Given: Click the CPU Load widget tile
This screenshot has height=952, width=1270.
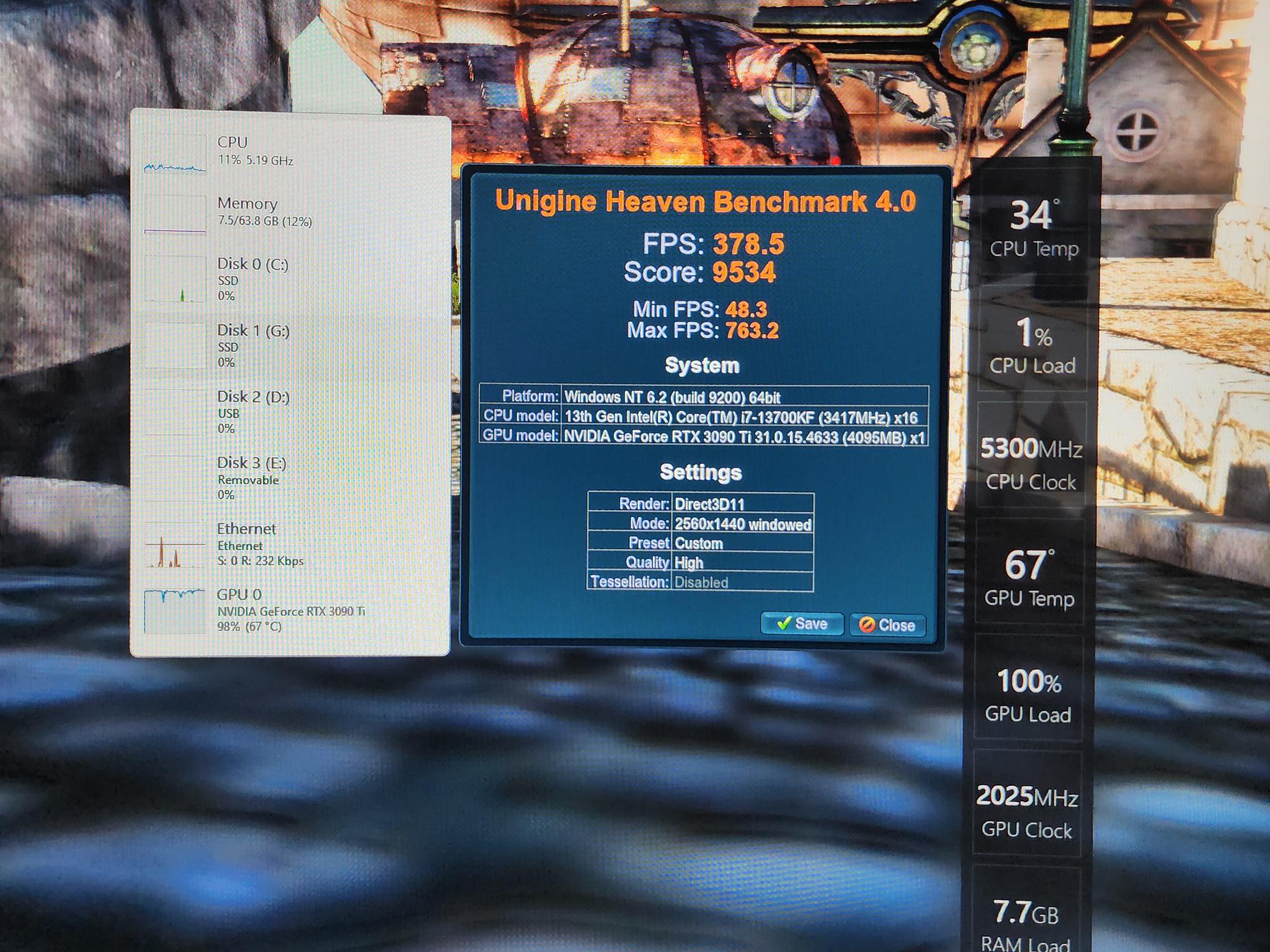Looking at the screenshot, I should tap(1032, 346).
